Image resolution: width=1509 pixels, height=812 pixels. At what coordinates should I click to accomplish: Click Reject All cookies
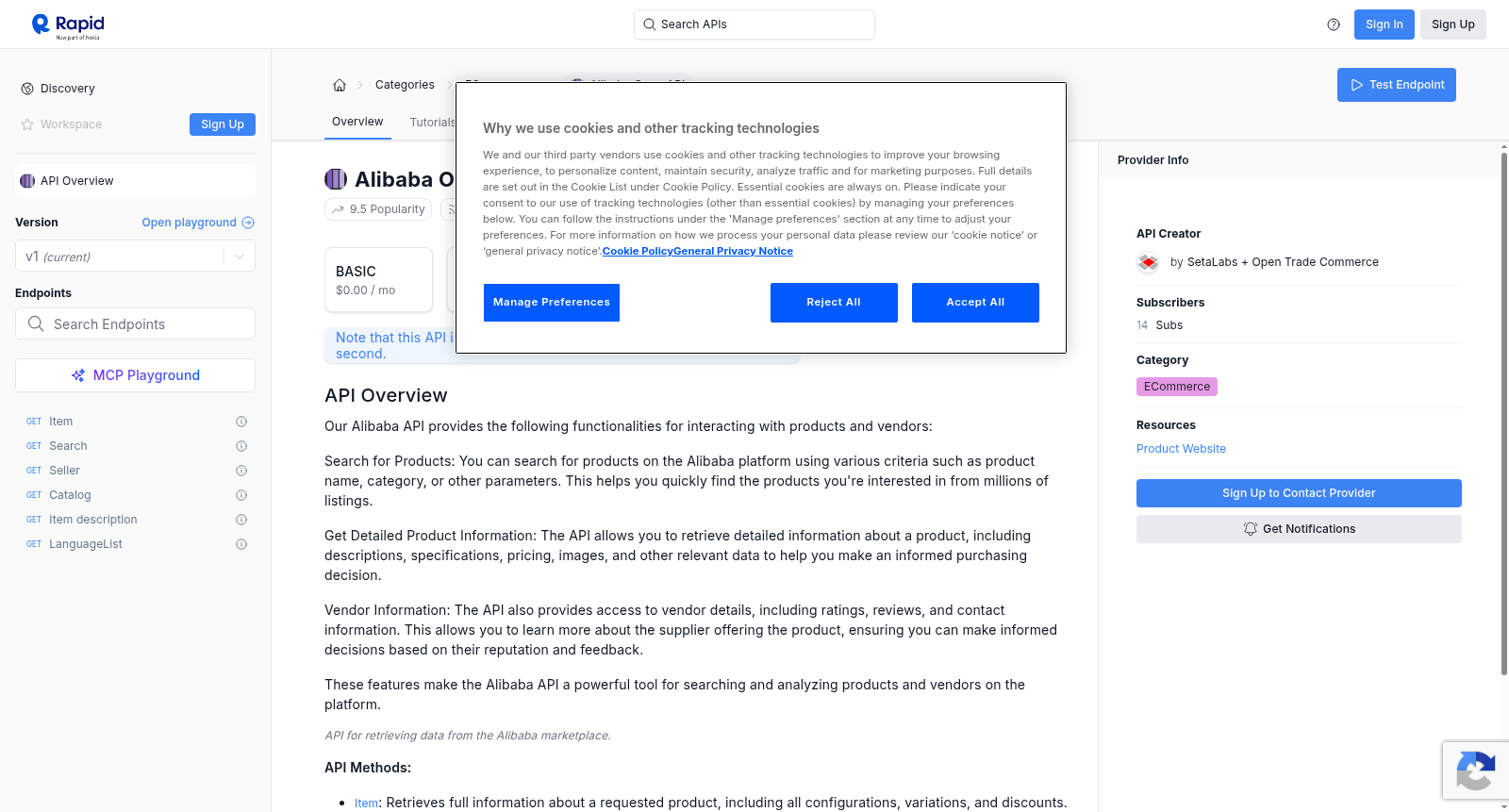coord(834,303)
